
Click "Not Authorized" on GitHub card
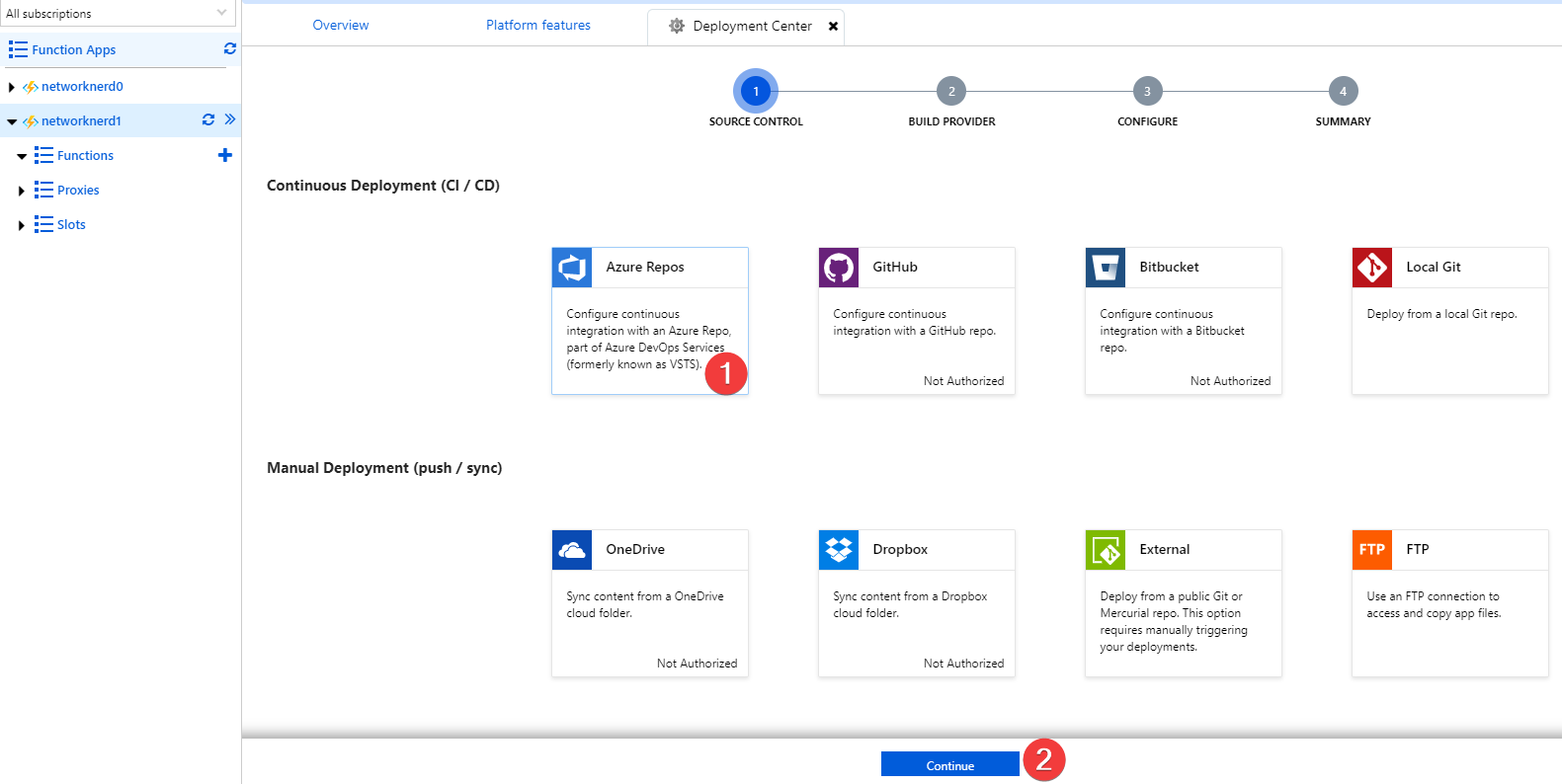963,381
